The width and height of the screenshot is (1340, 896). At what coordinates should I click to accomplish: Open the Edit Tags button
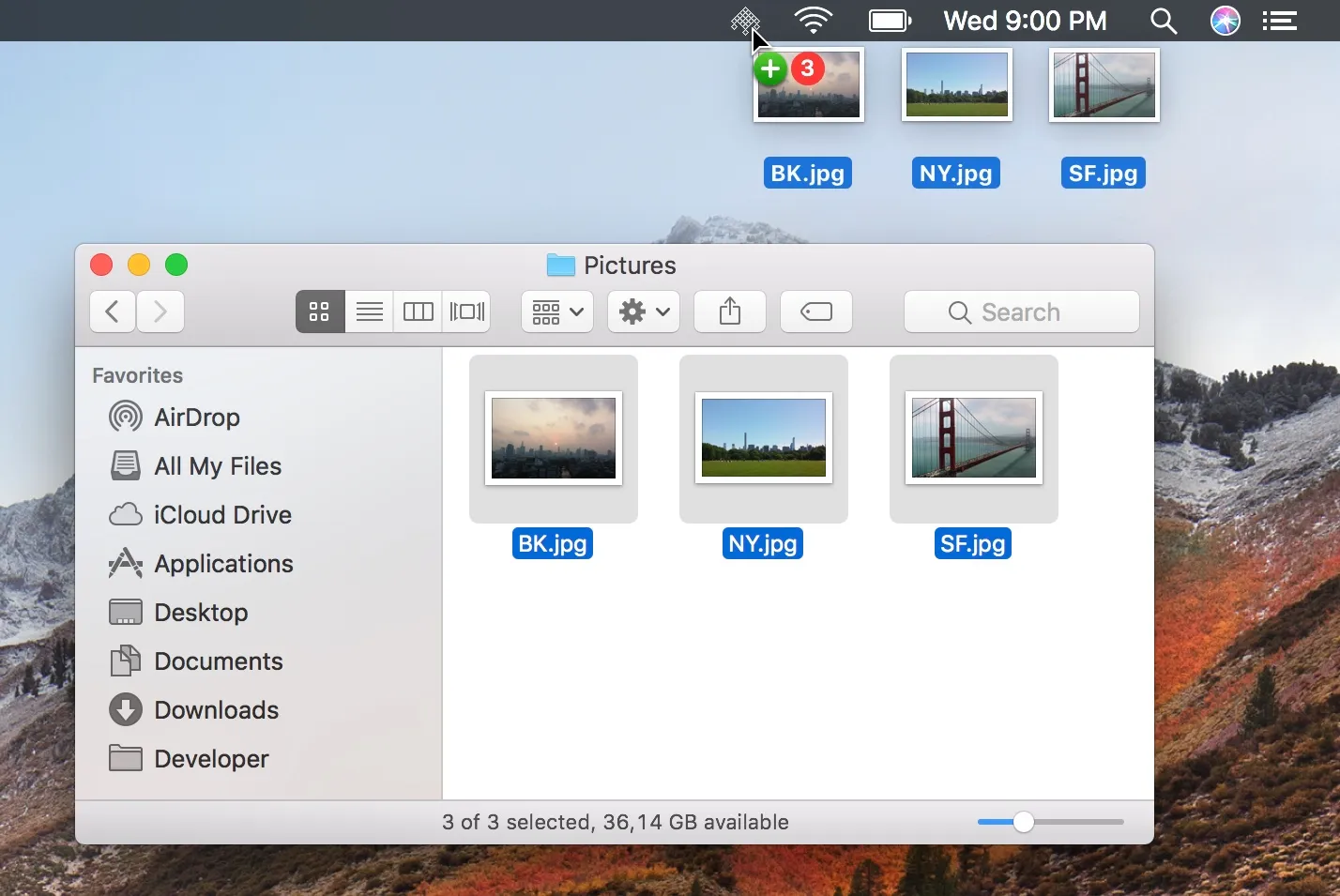(x=815, y=311)
